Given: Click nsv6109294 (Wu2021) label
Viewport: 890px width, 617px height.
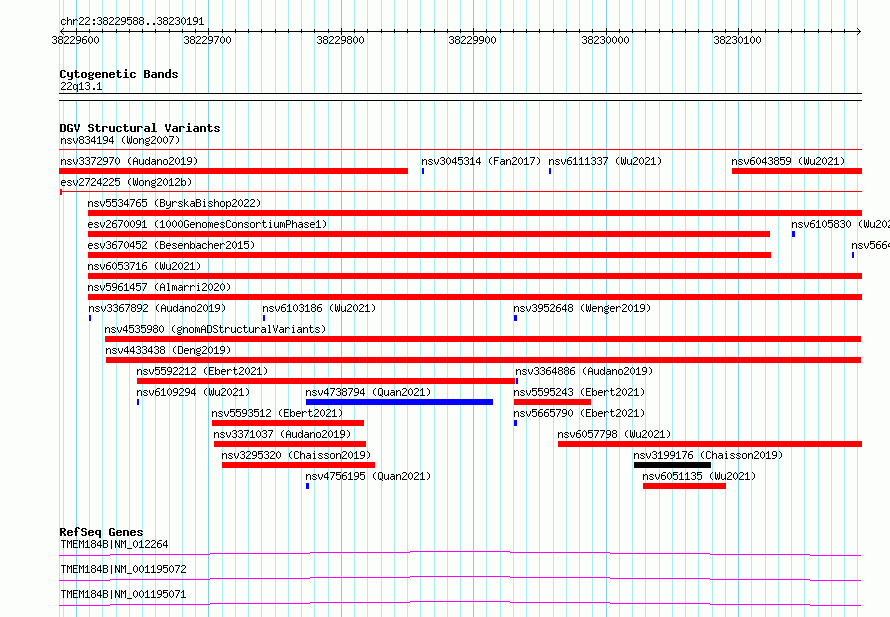Looking at the screenshot, I should (x=193, y=392).
